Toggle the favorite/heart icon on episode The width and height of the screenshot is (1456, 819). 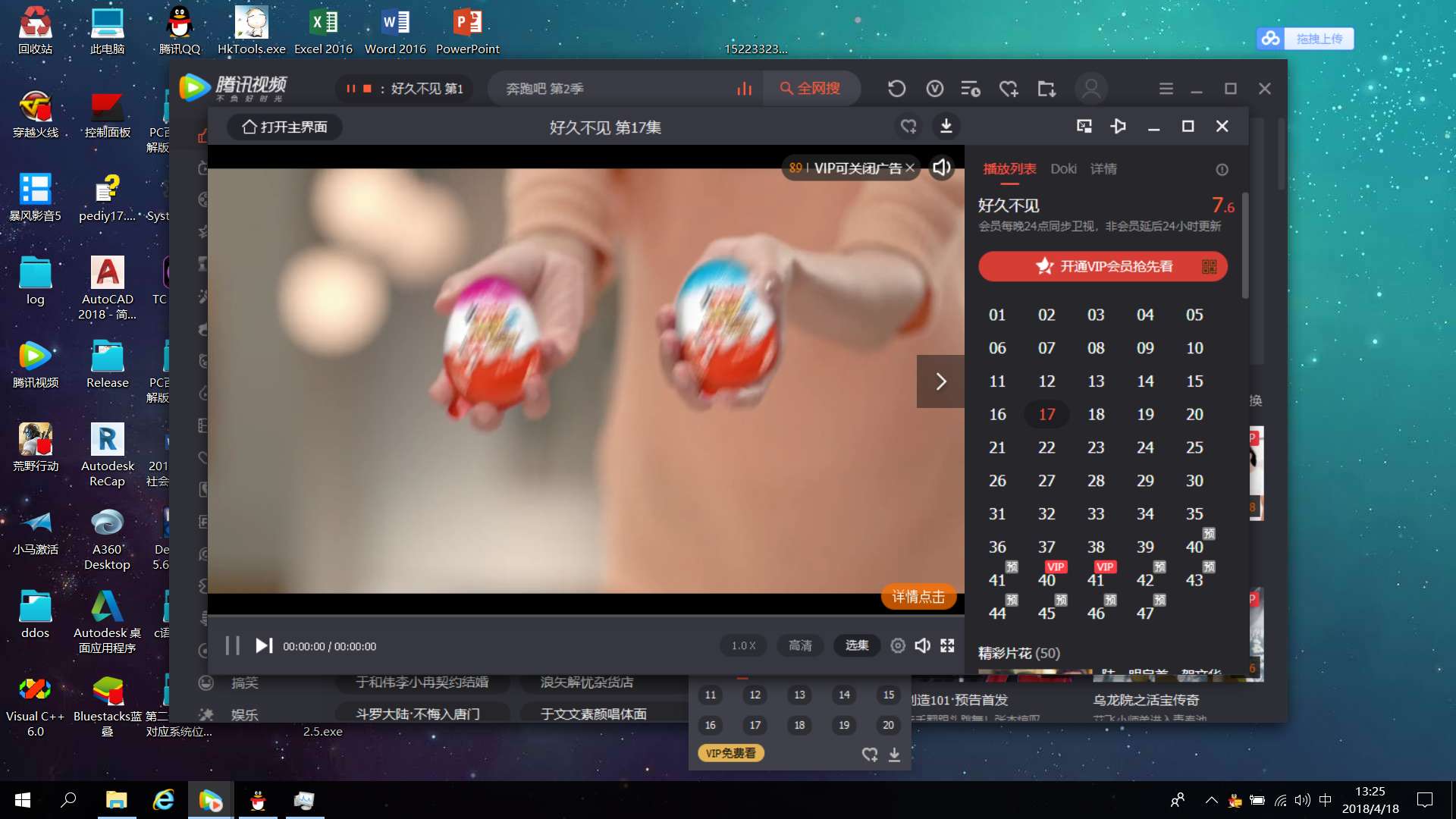click(x=907, y=125)
